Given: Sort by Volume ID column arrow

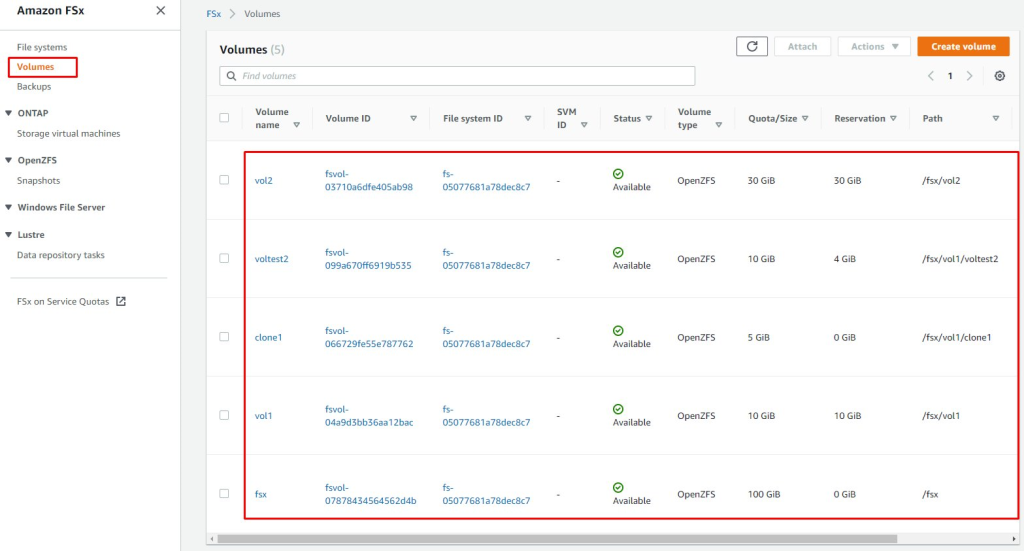Looking at the screenshot, I should pos(413,118).
